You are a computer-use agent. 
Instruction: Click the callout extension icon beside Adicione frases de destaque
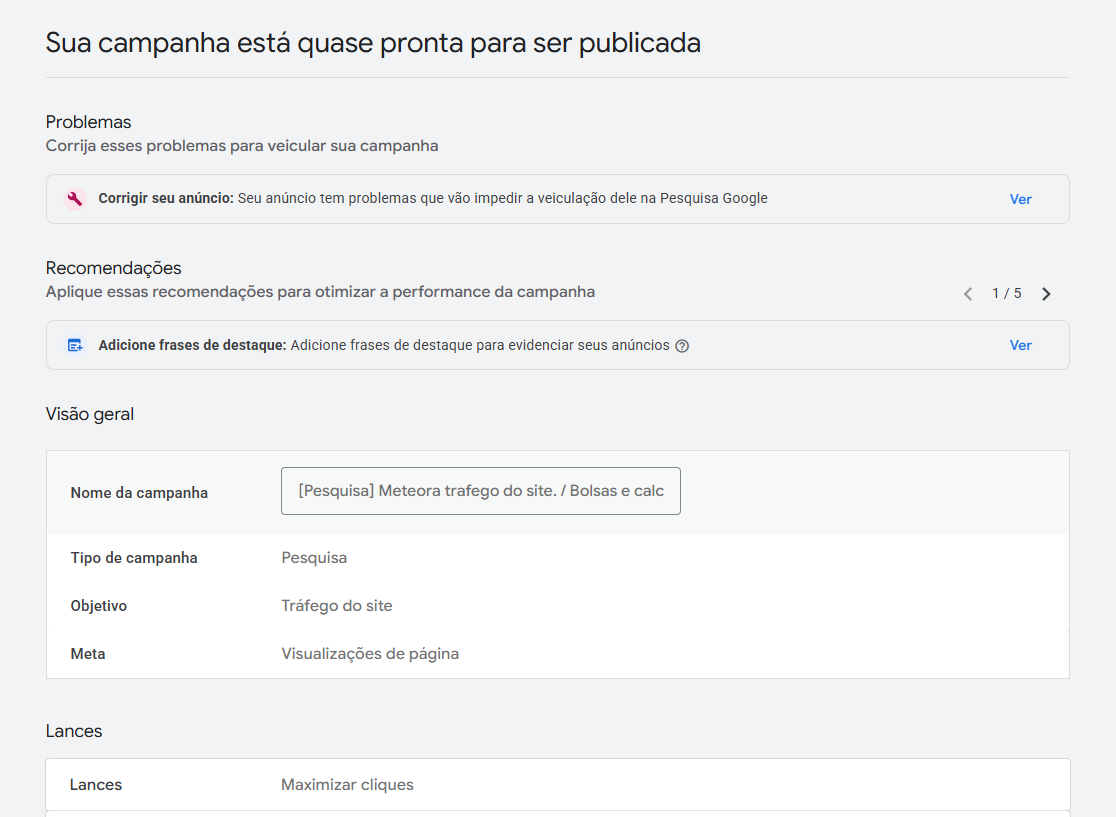click(75, 345)
